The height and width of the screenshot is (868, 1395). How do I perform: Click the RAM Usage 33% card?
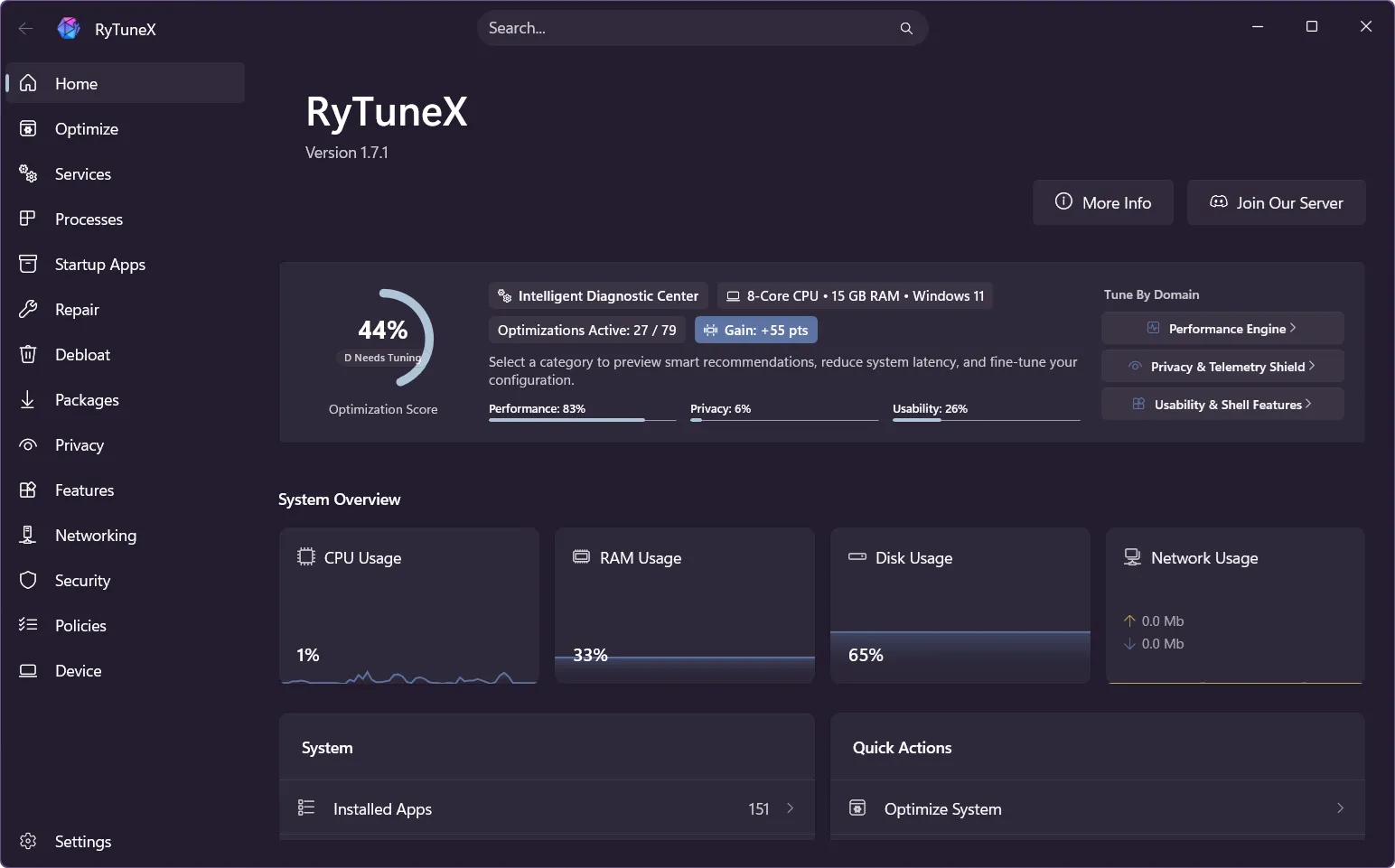pyautogui.click(x=685, y=605)
